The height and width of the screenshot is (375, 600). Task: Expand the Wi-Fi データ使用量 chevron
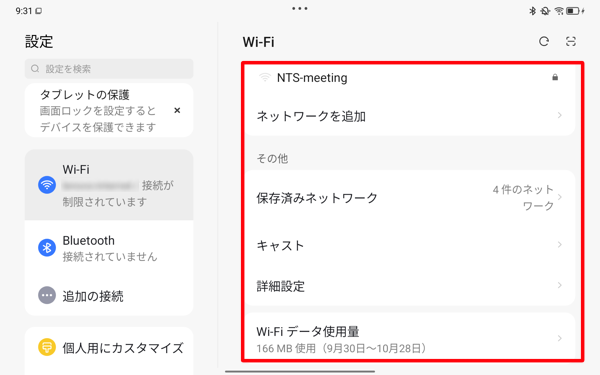559,338
